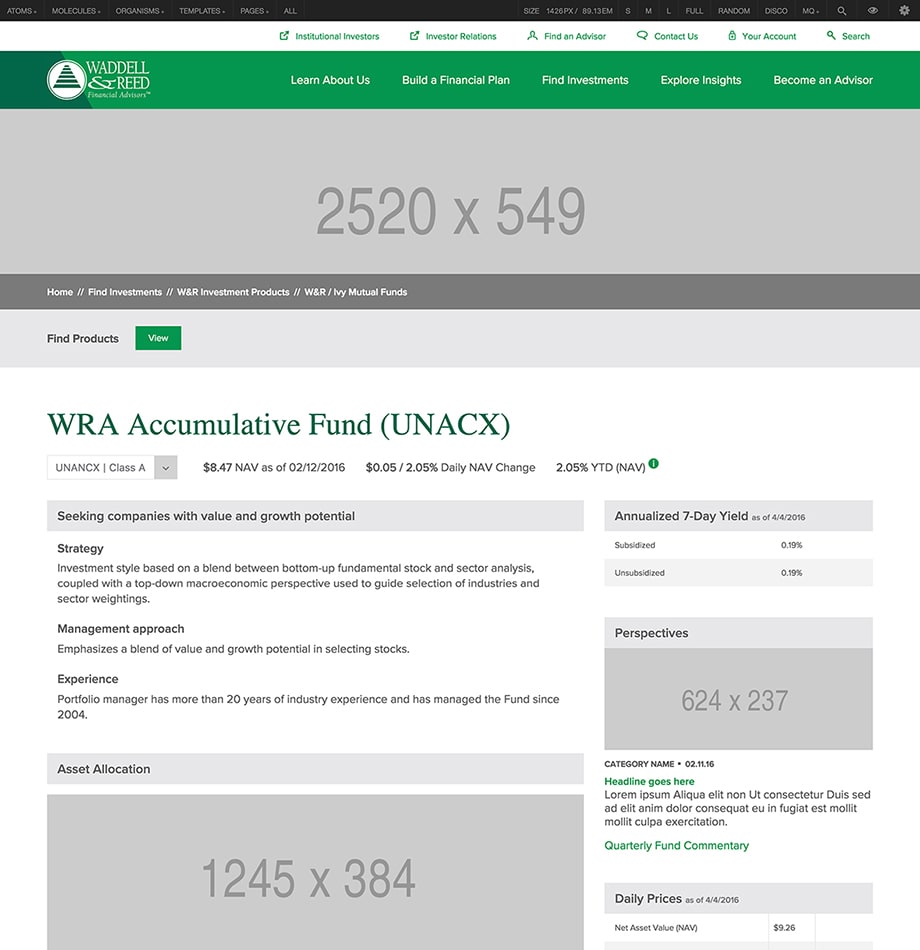
Task: Click the Daily NAV Change value
Action: point(450,468)
